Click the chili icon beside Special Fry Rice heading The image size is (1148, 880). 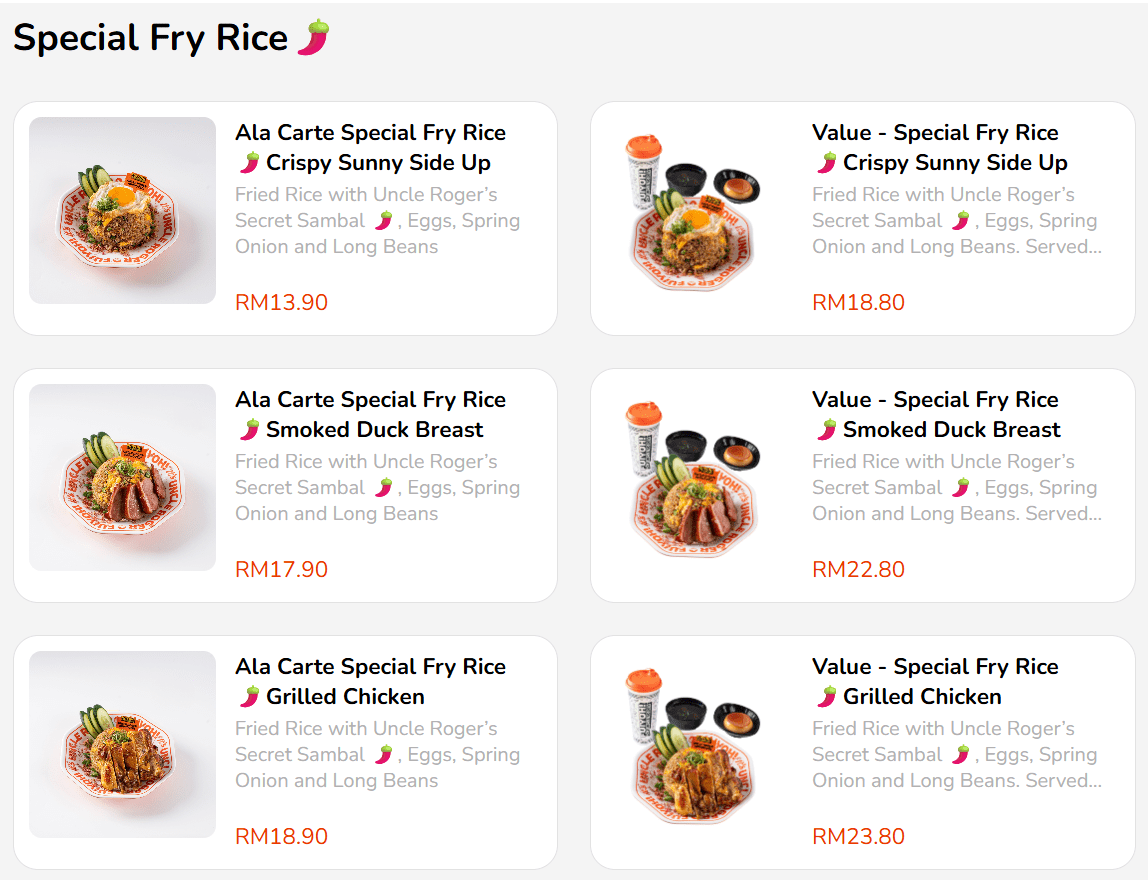tap(313, 38)
